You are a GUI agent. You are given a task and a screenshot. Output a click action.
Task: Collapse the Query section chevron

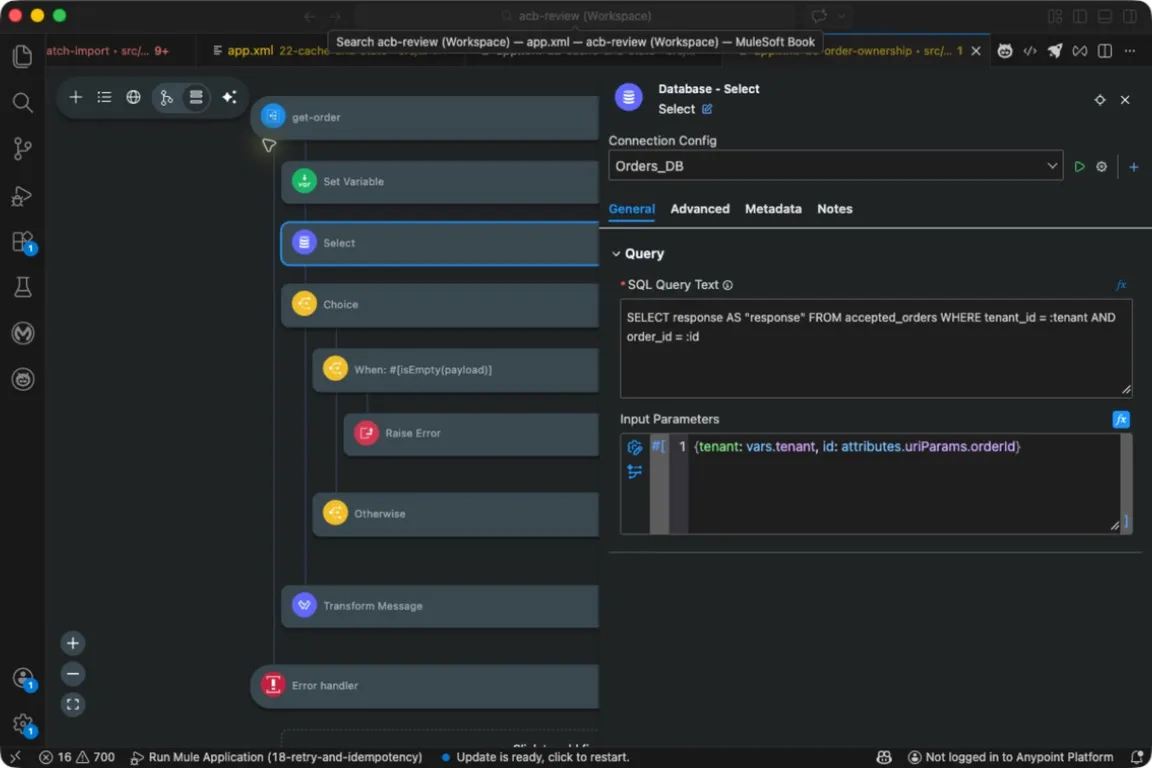tap(616, 254)
